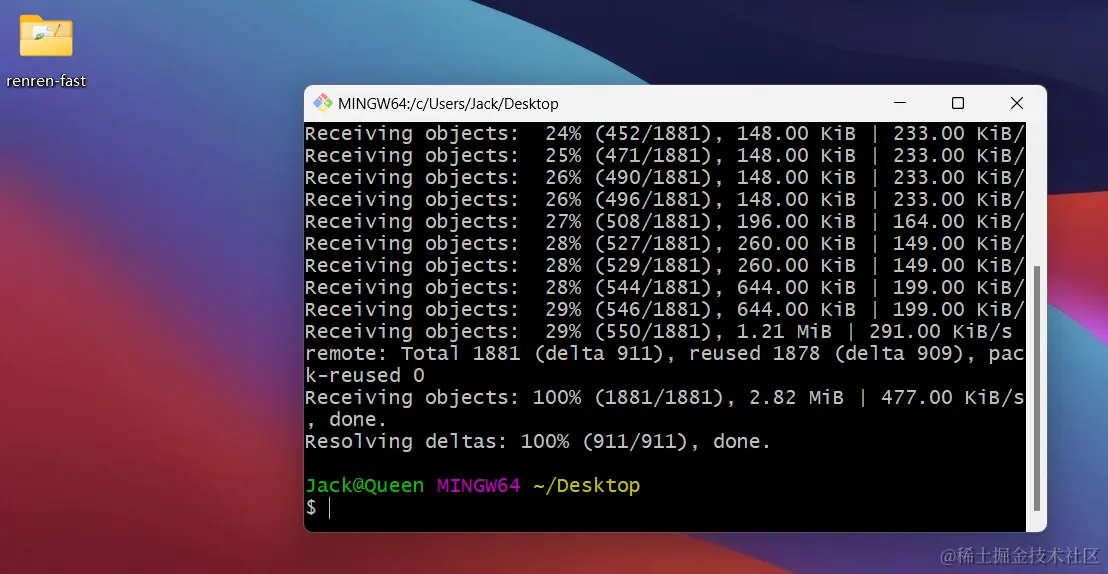
Task: Select the renren-fast desktop folder icon
Action: [x=46, y=35]
